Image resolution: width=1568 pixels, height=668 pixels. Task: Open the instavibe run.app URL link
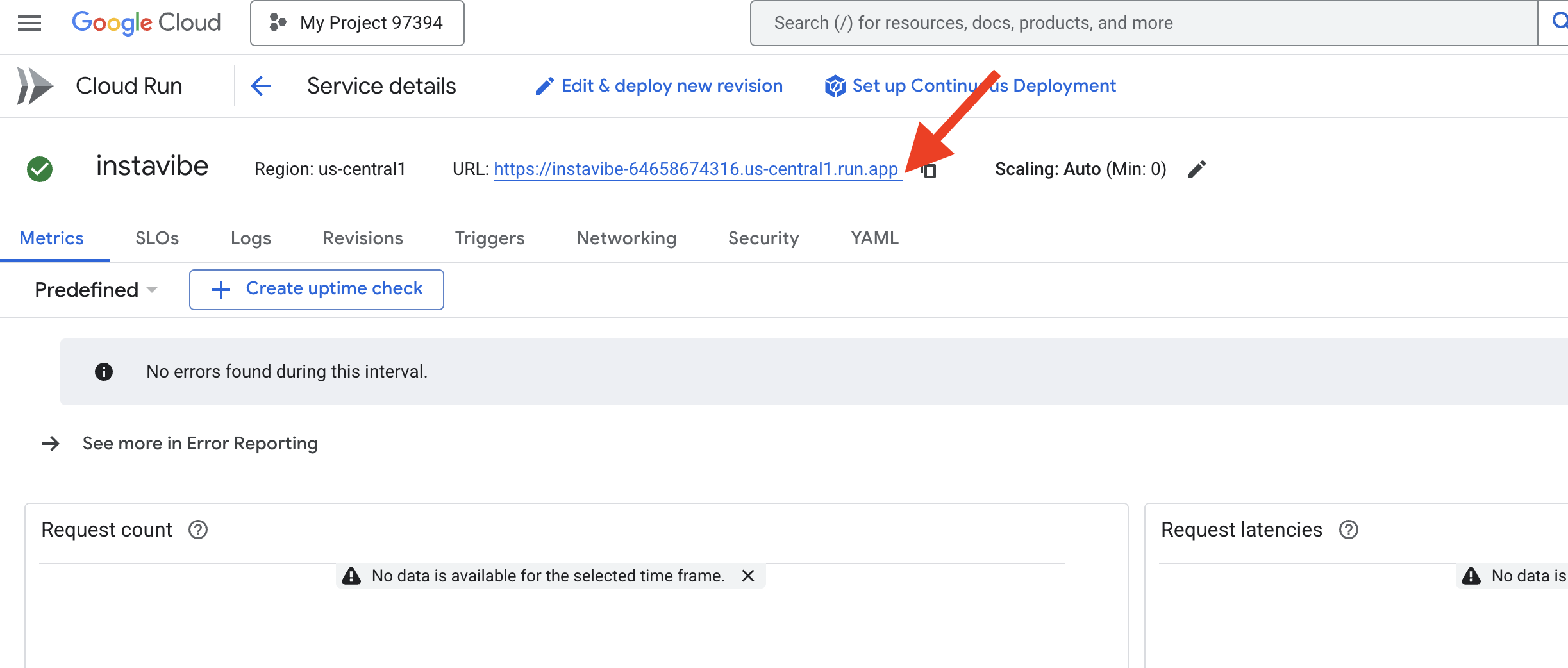(x=696, y=169)
